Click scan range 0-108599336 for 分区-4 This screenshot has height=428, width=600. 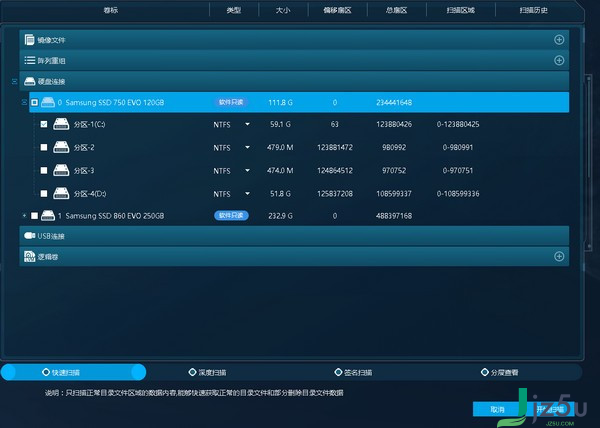458,194
